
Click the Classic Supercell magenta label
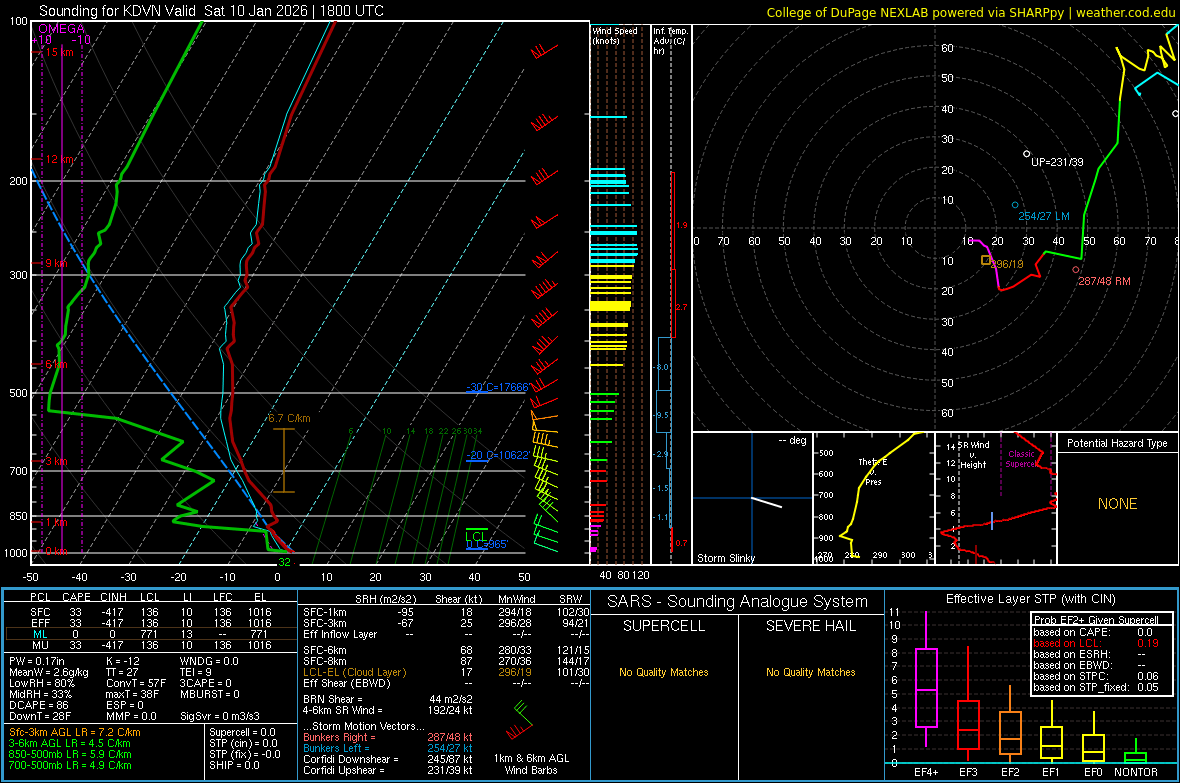point(1021,459)
